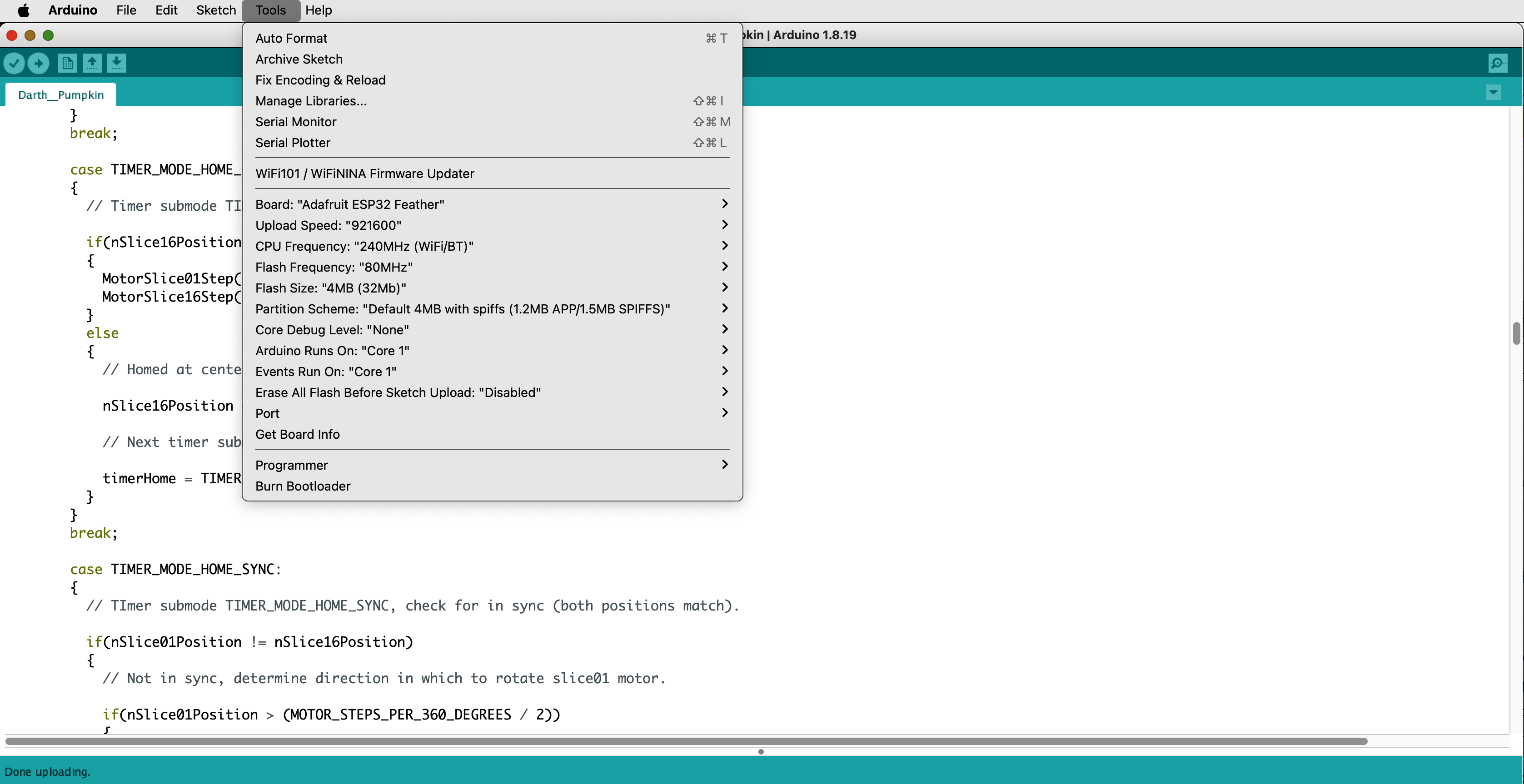Click comment '// Not in sync, determine direction'
The width and height of the screenshot is (1524, 784).
pos(384,678)
